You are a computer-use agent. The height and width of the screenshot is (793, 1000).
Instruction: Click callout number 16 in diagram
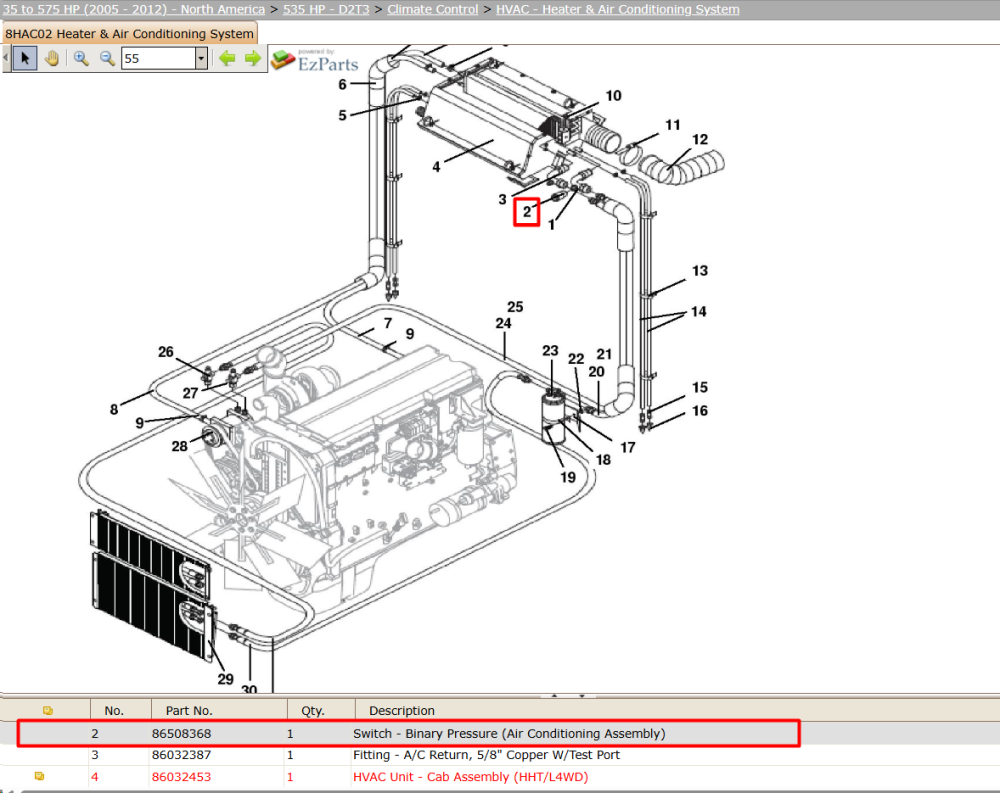pyautogui.click(x=700, y=411)
